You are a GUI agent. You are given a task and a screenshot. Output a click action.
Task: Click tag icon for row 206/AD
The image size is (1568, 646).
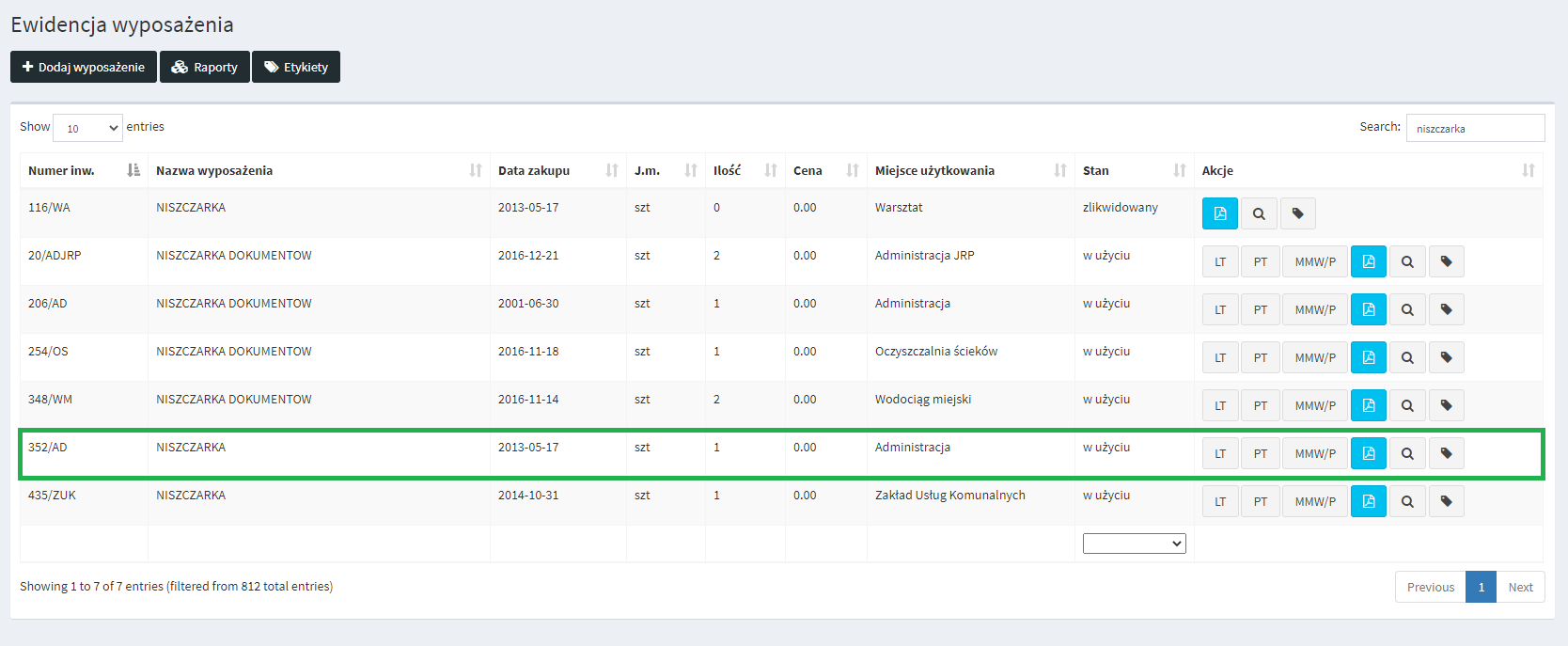1446,309
